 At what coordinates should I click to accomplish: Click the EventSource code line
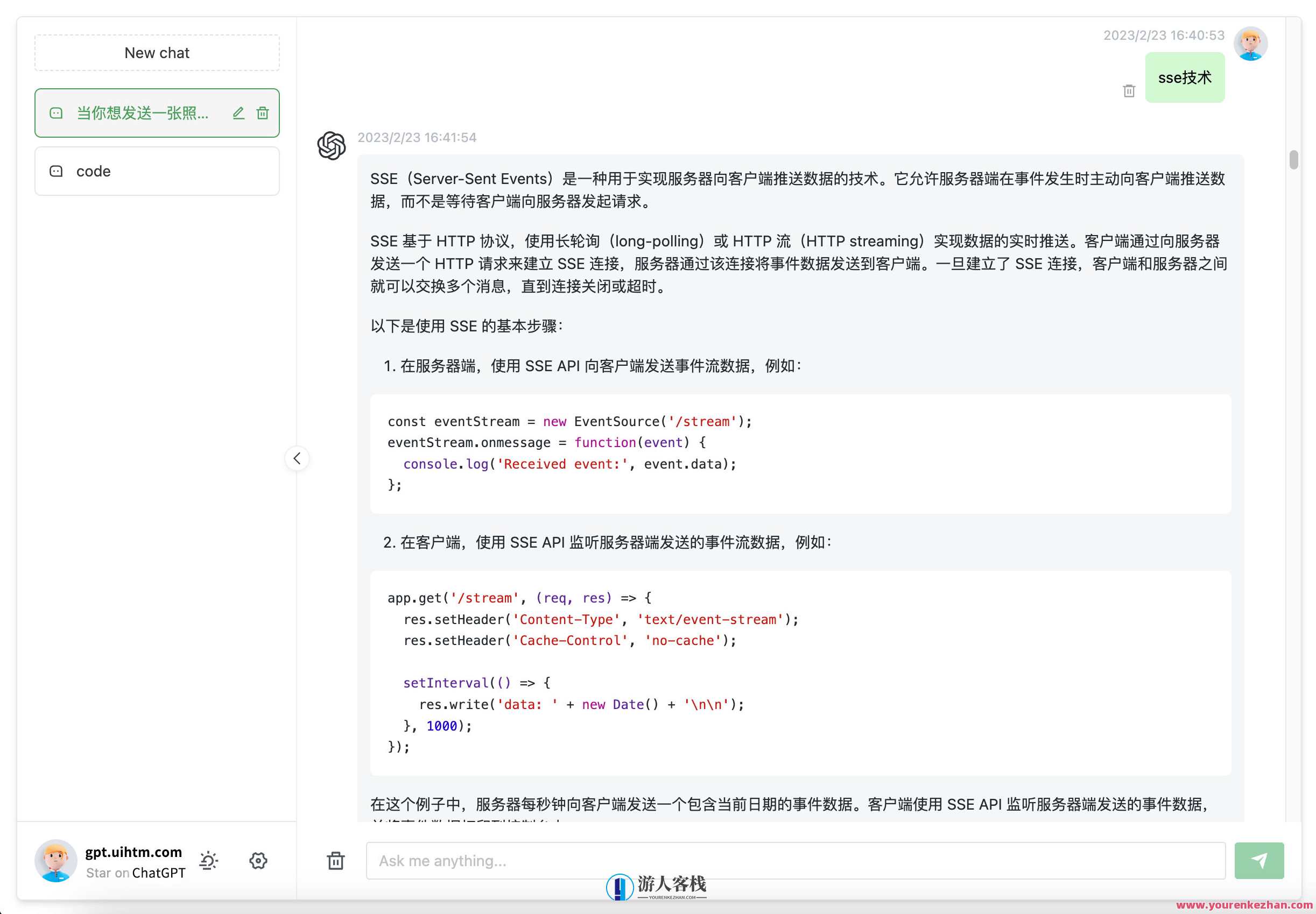pos(569,421)
